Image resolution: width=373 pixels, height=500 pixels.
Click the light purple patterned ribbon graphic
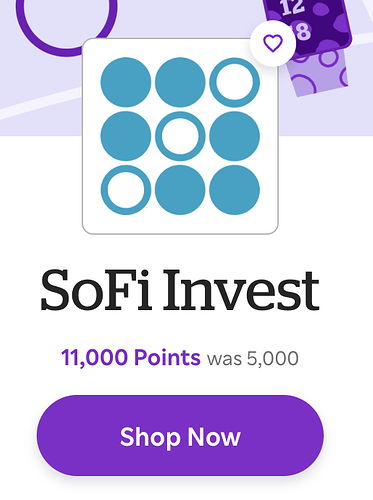[320, 73]
